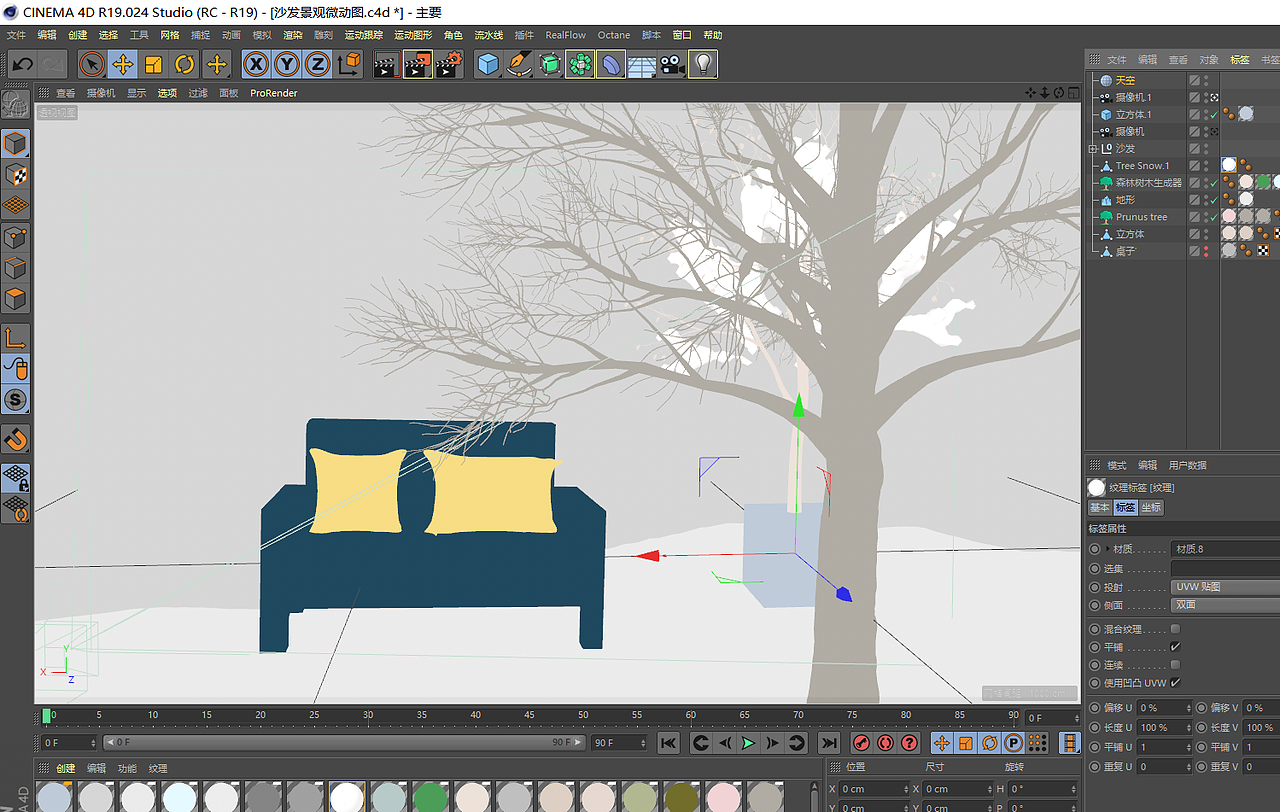Viewport: 1280px width, 812px height.
Task: Switch to Model mode in left palette
Action: click(x=16, y=143)
